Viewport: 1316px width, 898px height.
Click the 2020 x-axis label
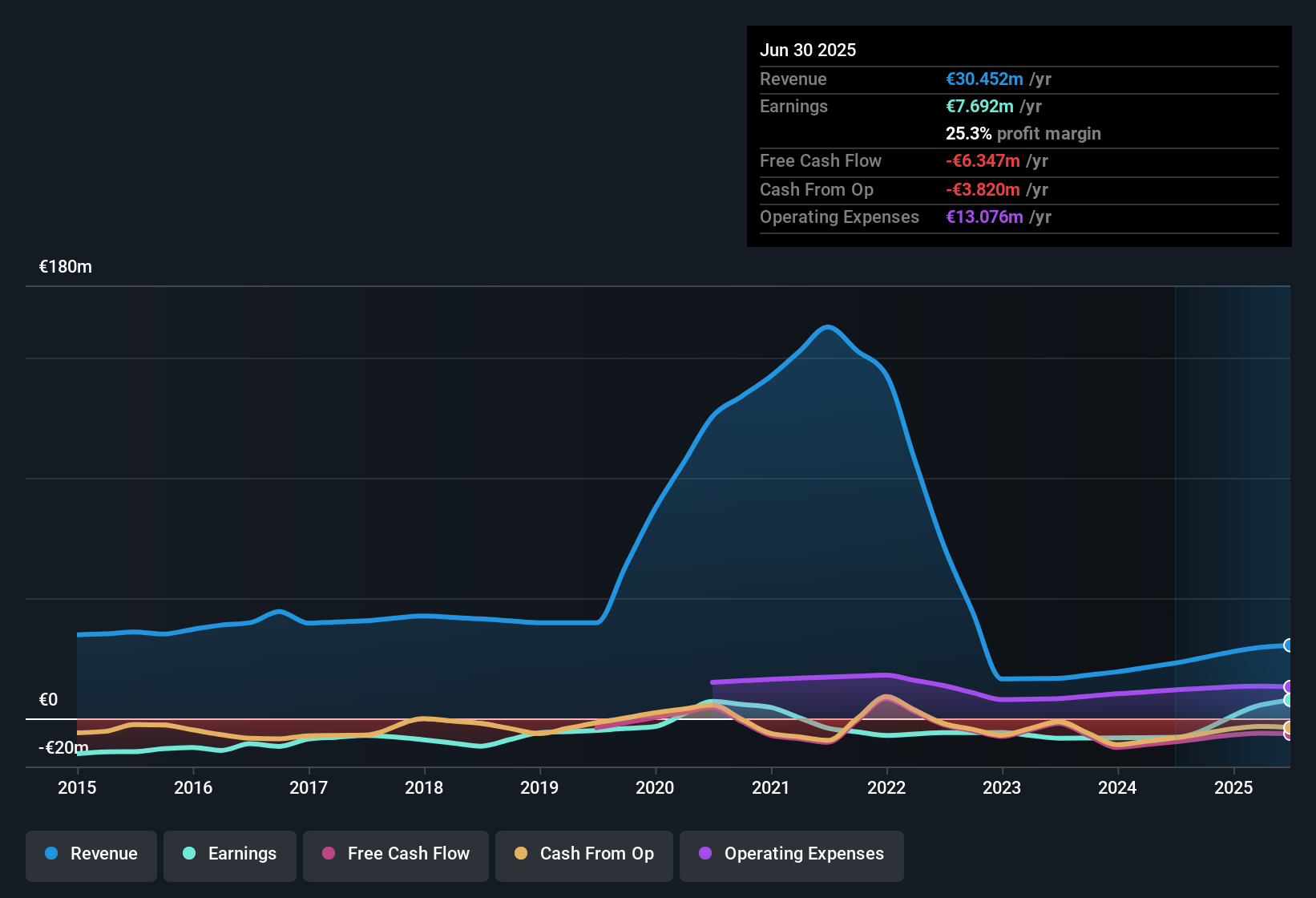(655, 788)
